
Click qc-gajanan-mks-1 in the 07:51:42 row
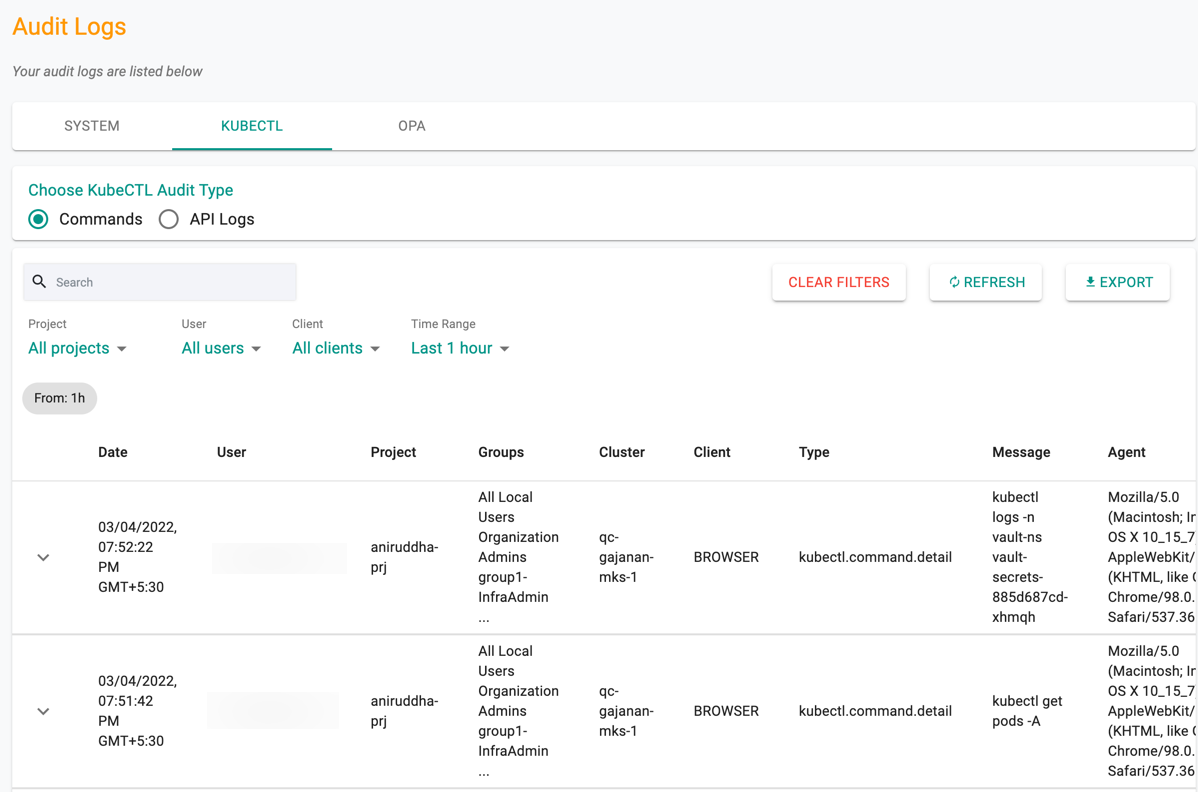point(627,711)
